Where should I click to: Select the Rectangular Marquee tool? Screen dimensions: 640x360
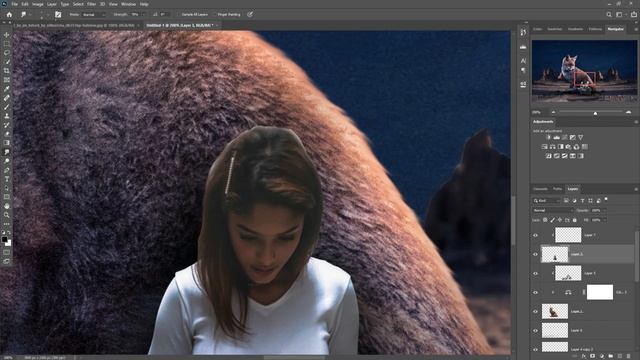point(7,44)
